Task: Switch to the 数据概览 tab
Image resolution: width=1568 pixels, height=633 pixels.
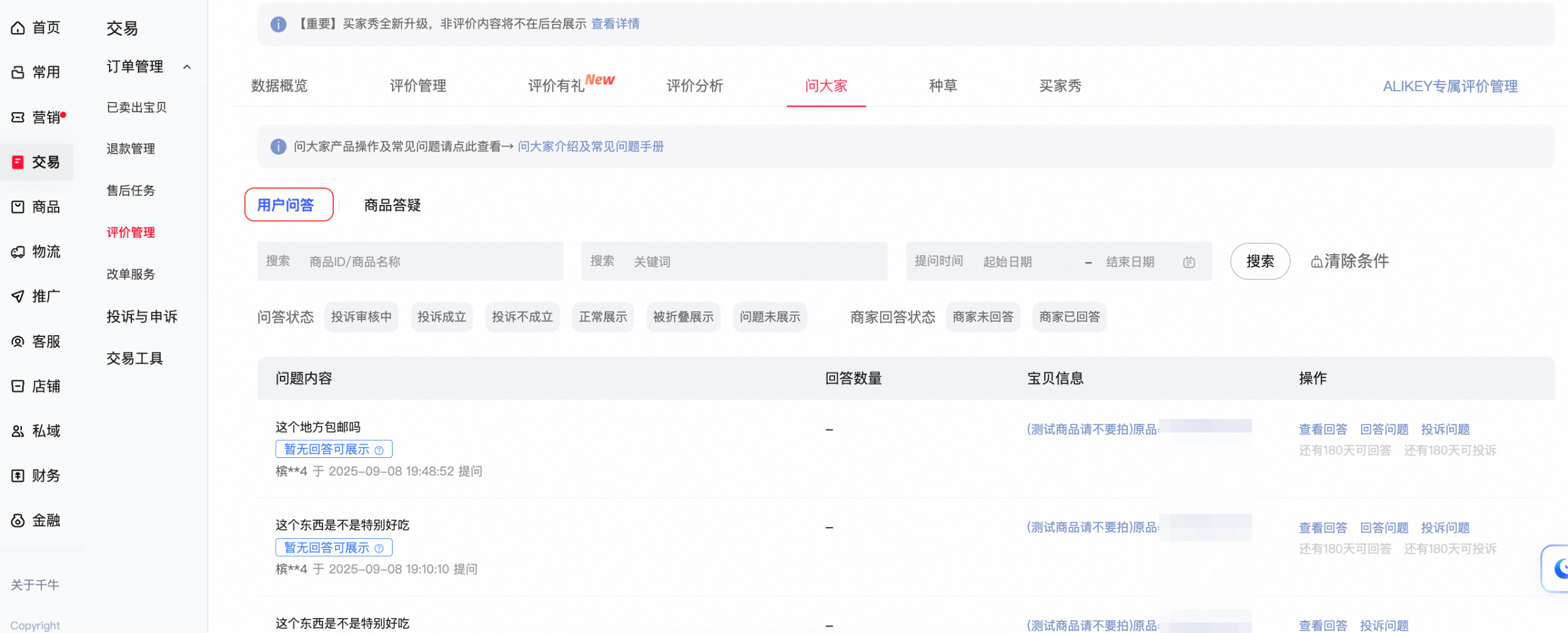Action: (279, 86)
